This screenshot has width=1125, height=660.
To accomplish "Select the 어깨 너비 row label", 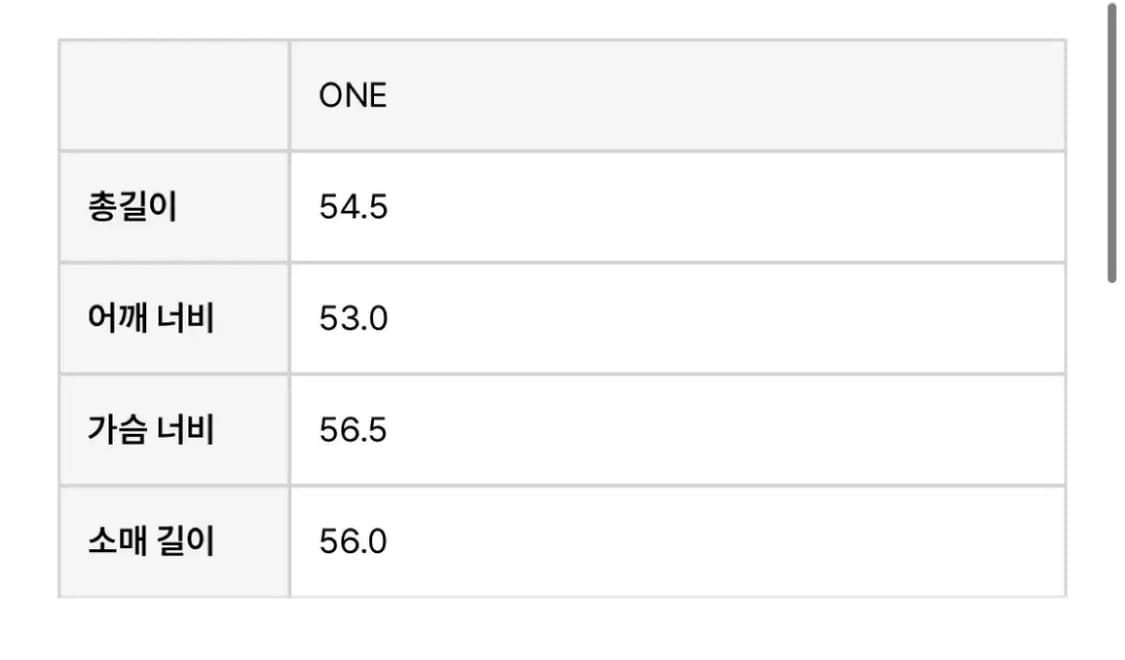I will coord(151,318).
